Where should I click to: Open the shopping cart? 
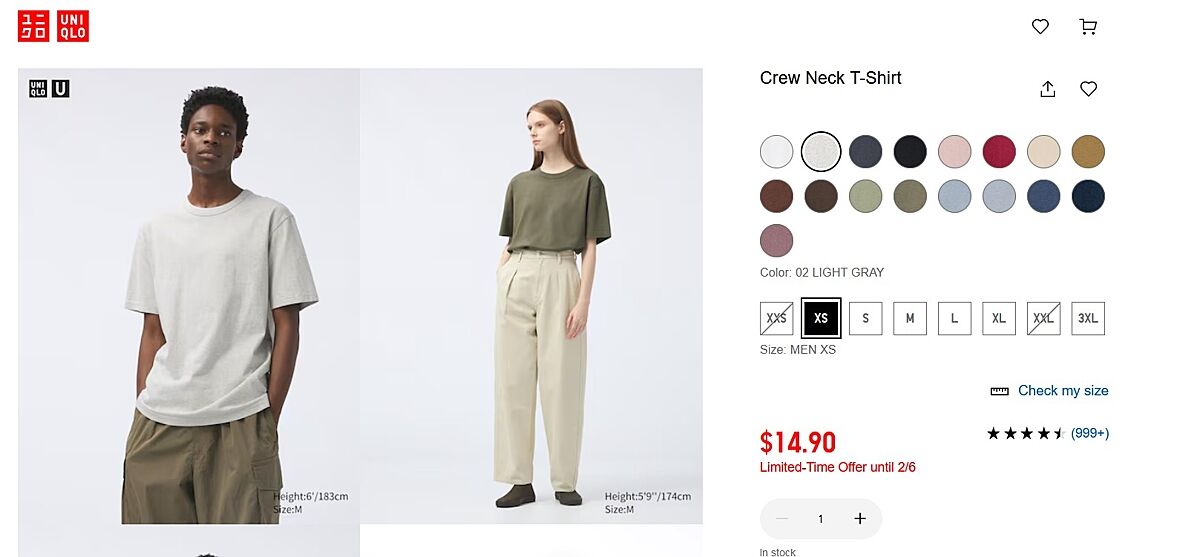tap(1088, 27)
